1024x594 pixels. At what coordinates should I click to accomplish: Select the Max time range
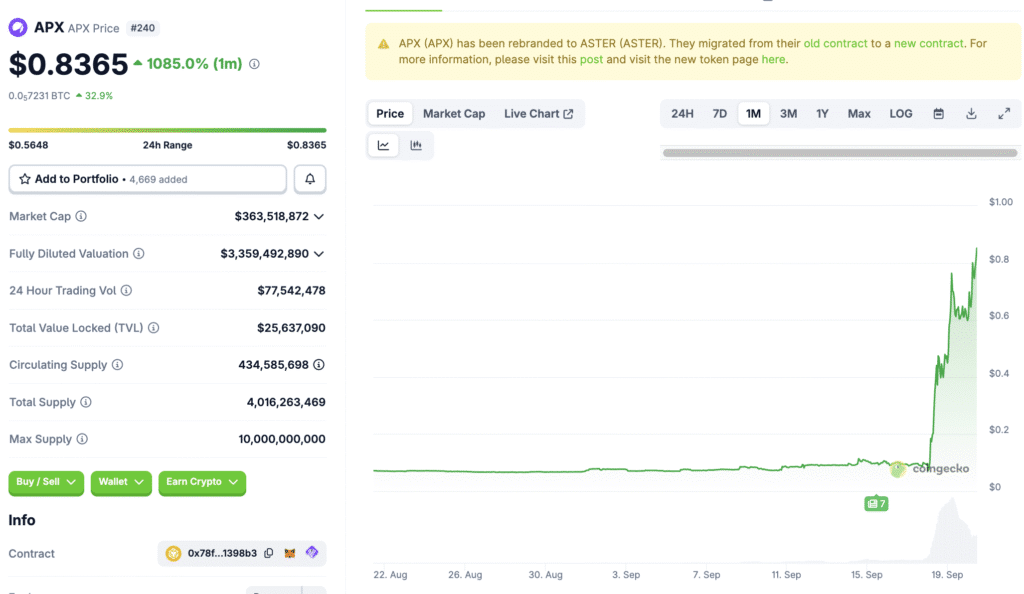click(859, 114)
